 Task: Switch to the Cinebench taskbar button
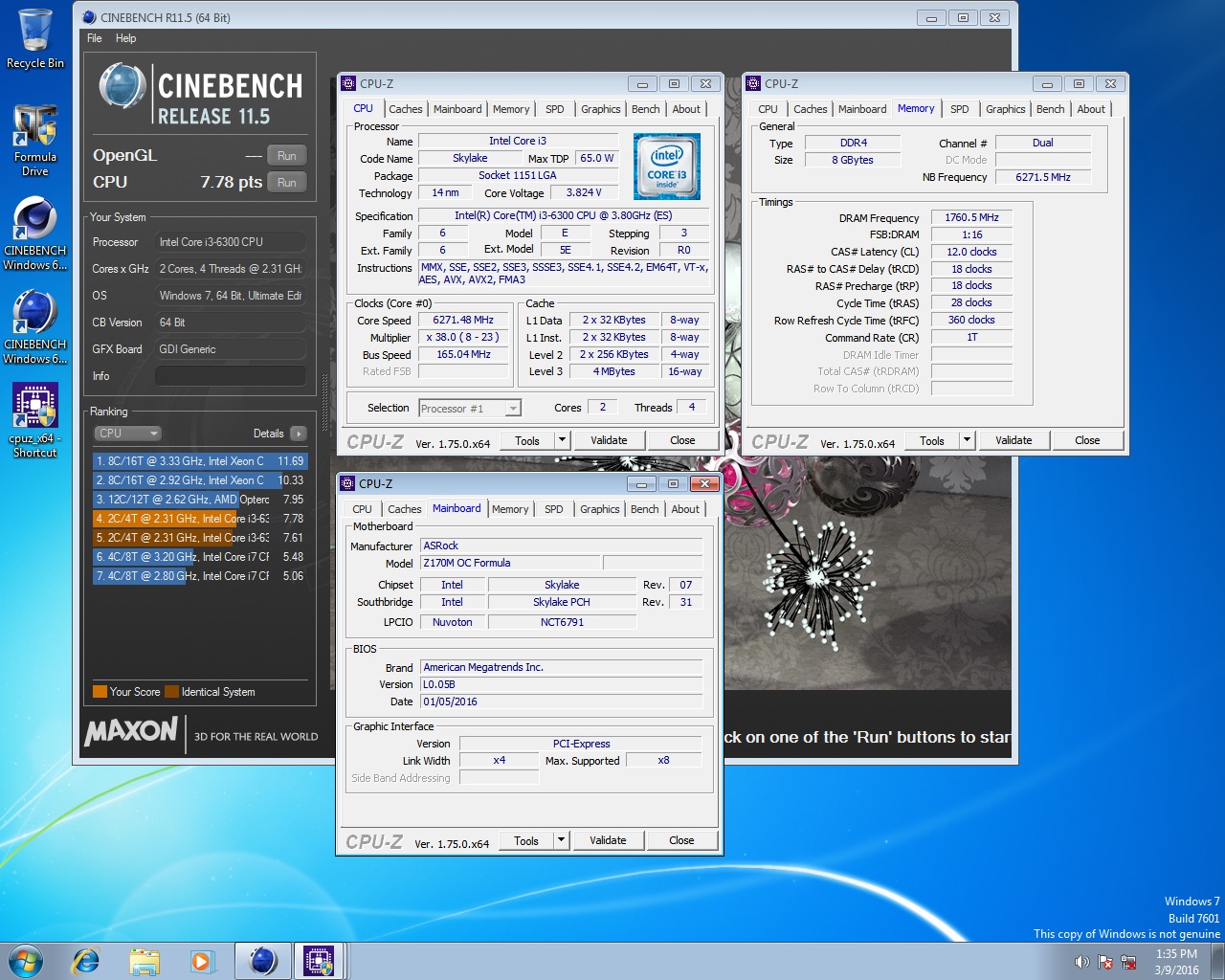pos(263,961)
